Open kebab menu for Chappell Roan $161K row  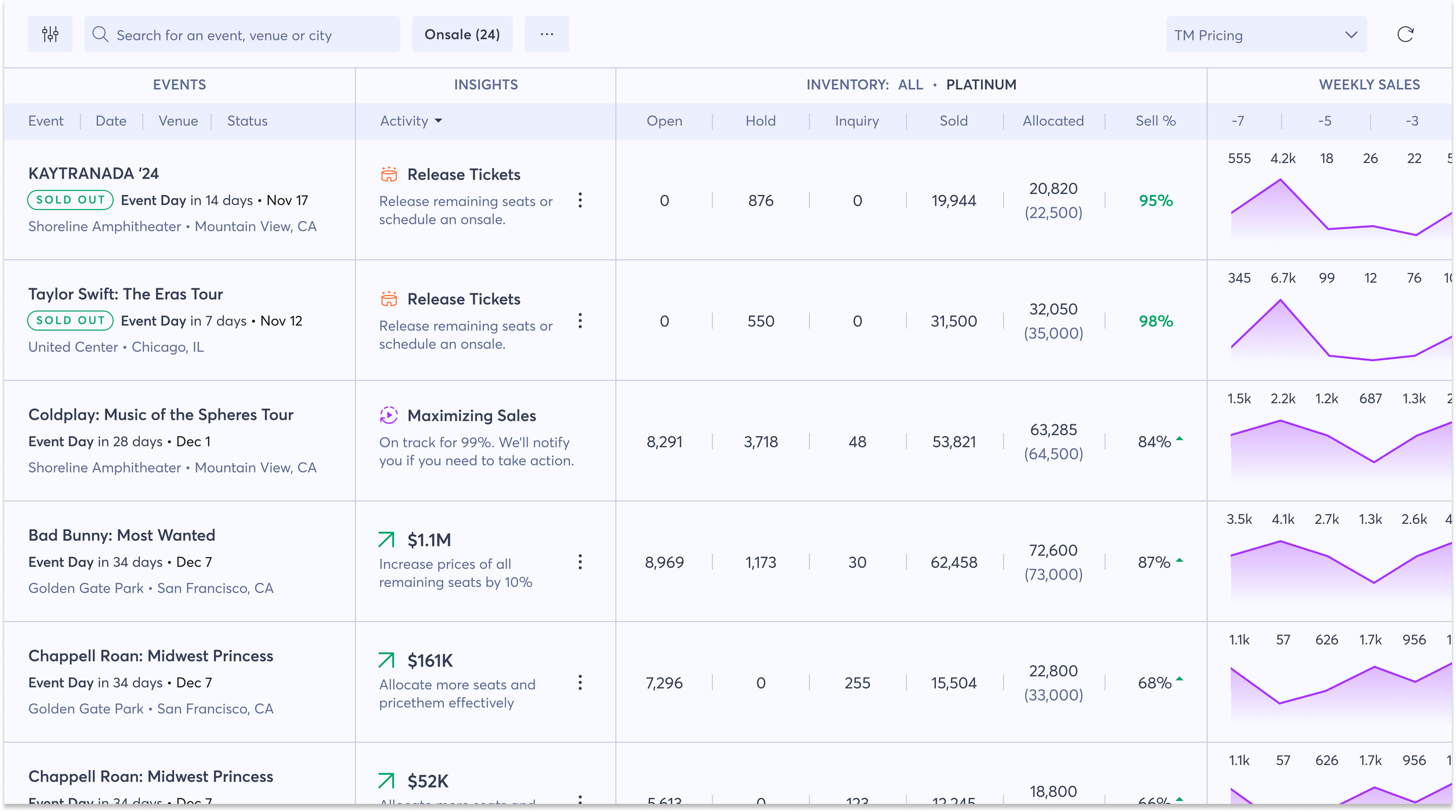[x=579, y=682]
